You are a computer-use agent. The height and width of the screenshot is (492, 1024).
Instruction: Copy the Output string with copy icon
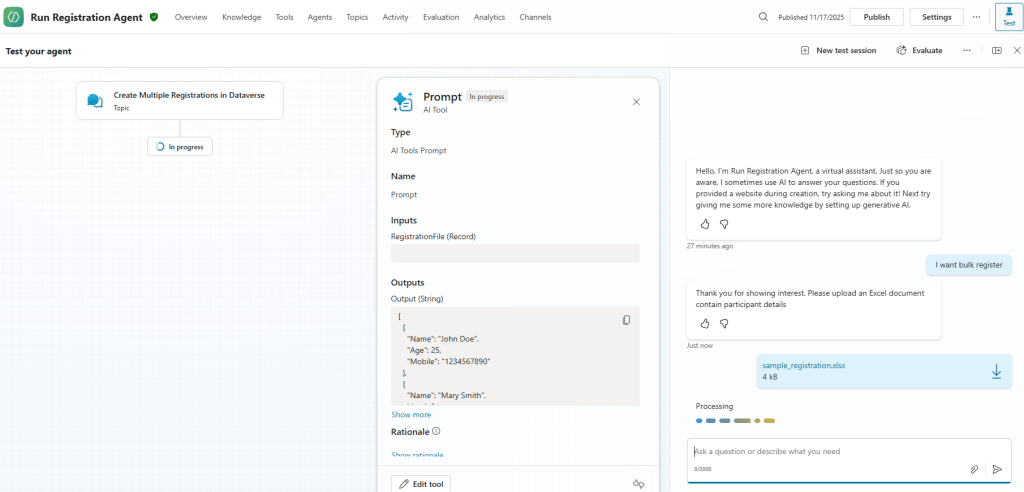pos(626,320)
